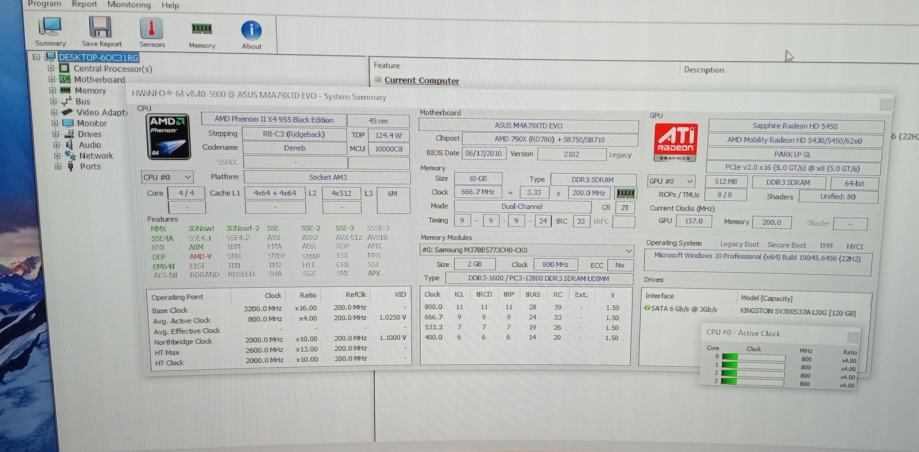Image resolution: width=919 pixels, height=452 pixels.
Task: Click the Northbridge Clock row
Action: pyautogui.click(x=278, y=341)
